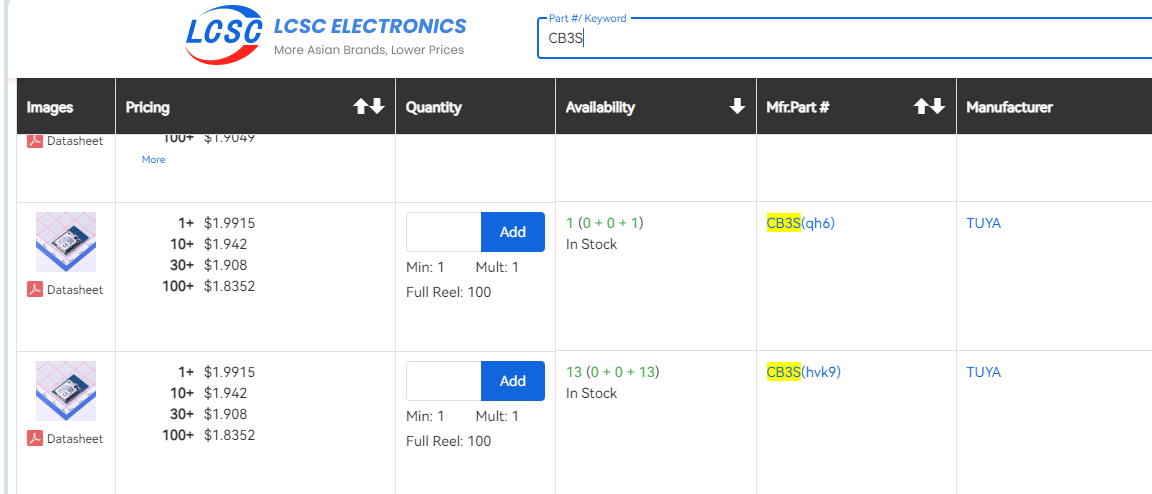Select $1.9915 price in CB3S(qh6) row

click(x=229, y=223)
